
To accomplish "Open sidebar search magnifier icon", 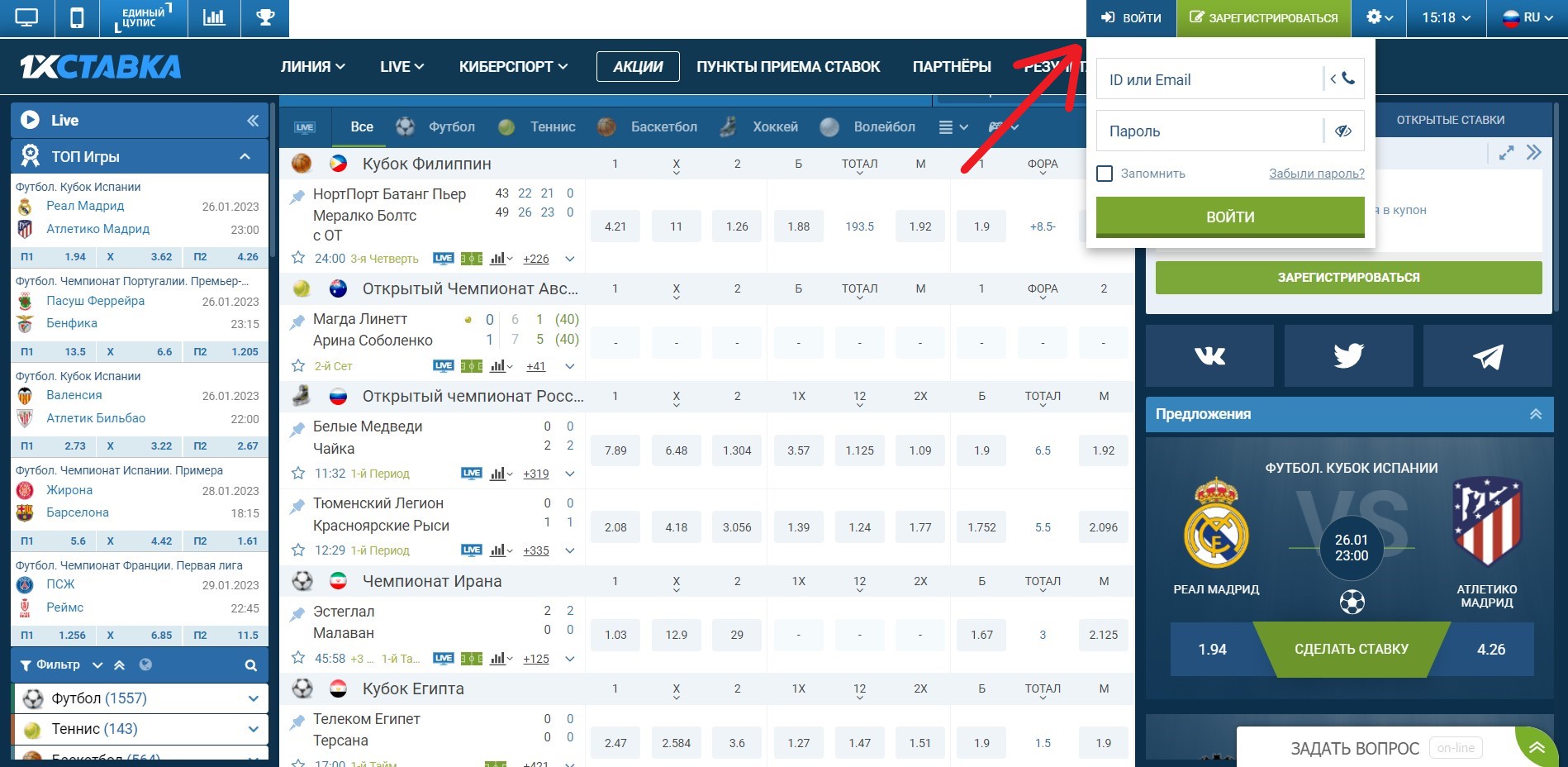I will [x=251, y=665].
